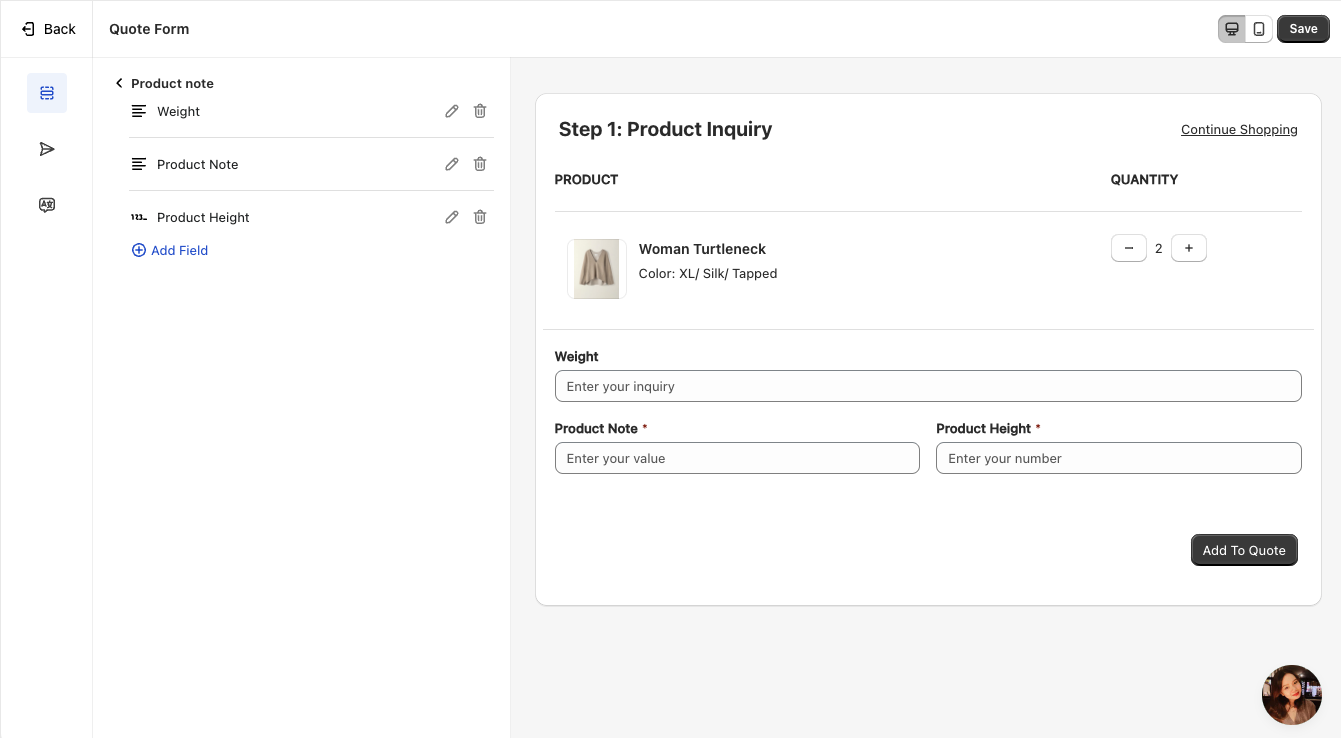Follow the Continue Shopping link
Viewport: 1341px width, 738px height.
pyautogui.click(x=1239, y=129)
